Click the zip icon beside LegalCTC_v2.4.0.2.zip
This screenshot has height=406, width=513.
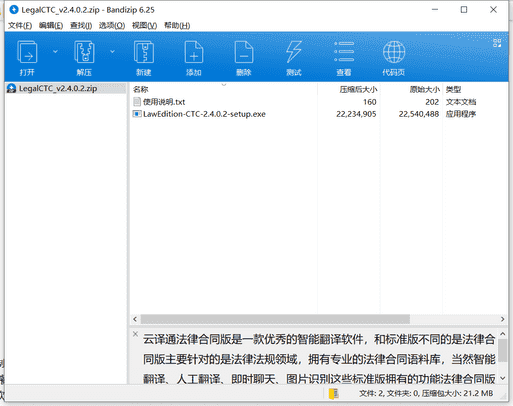(11, 88)
